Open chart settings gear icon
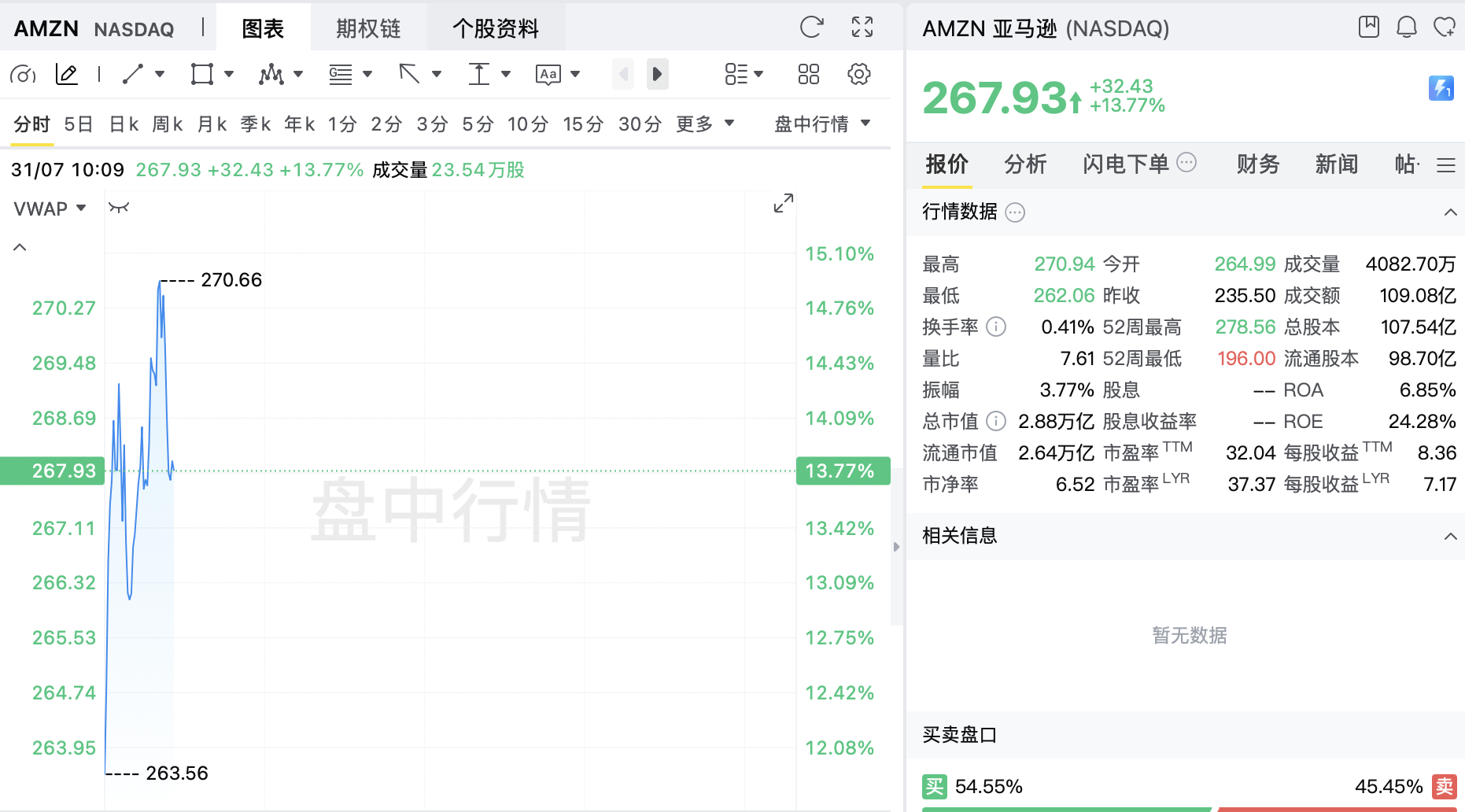This screenshot has height=812, width=1465. (x=859, y=74)
